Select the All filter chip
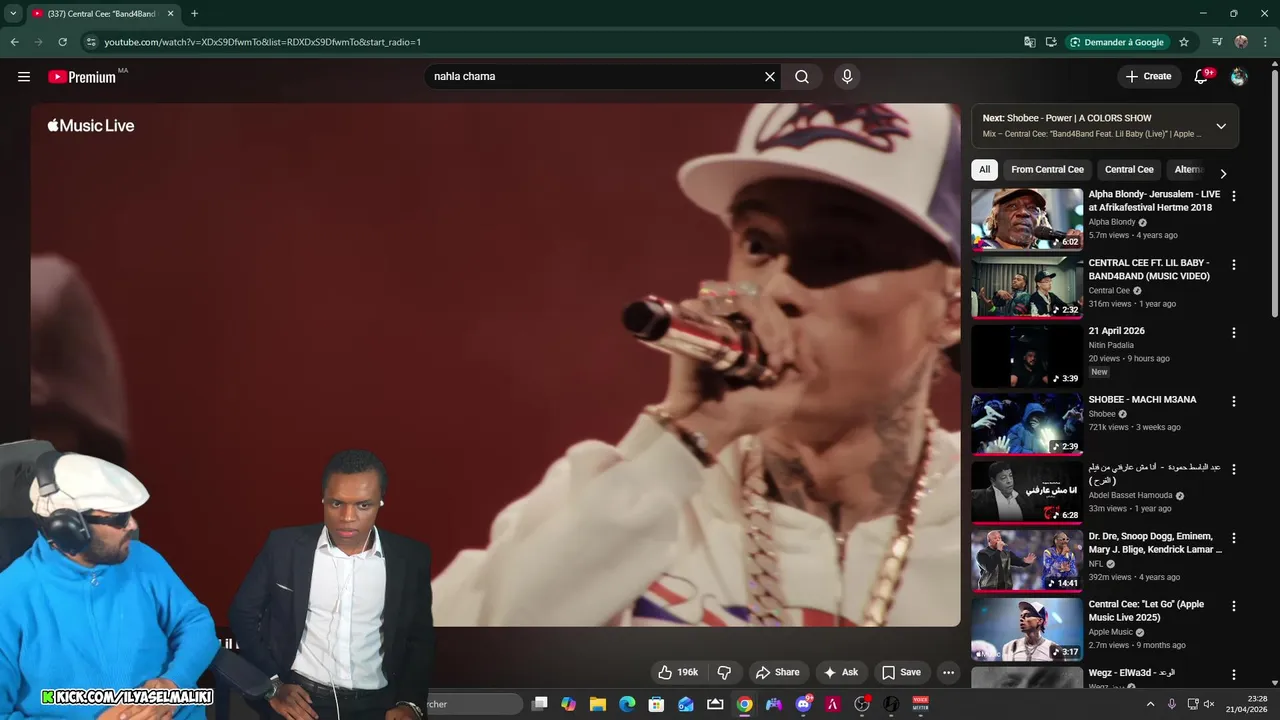Screen dimensions: 1280x720 pos(985,170)
